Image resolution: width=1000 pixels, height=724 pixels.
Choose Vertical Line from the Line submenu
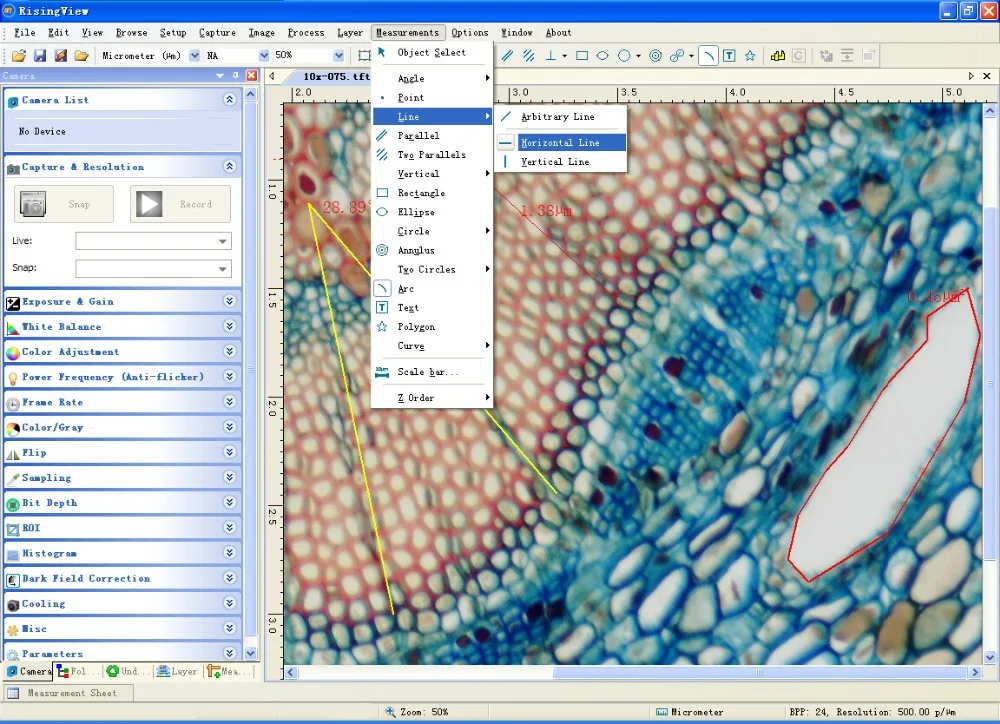point(555,162)
